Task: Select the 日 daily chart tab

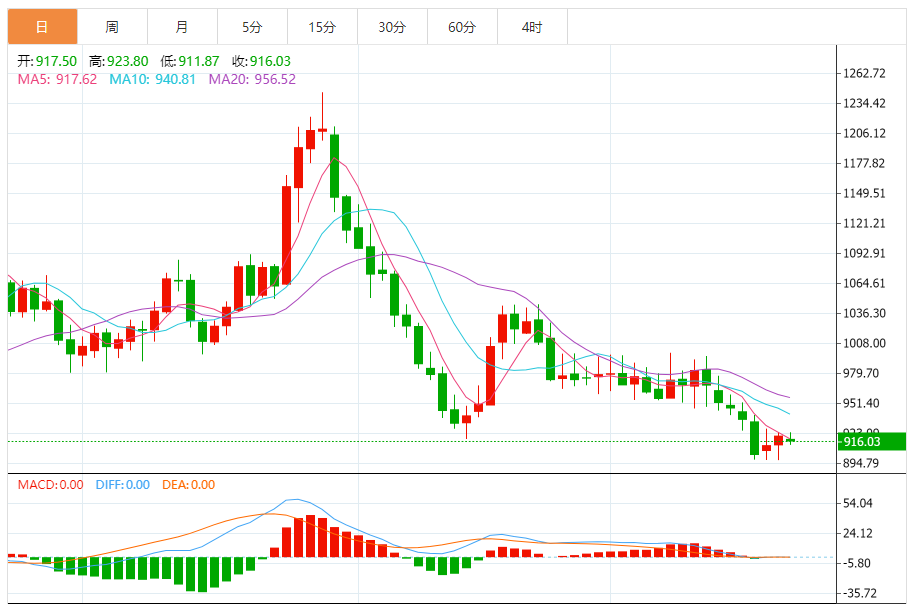Action: pyautogui.click(x=42, y=27)
